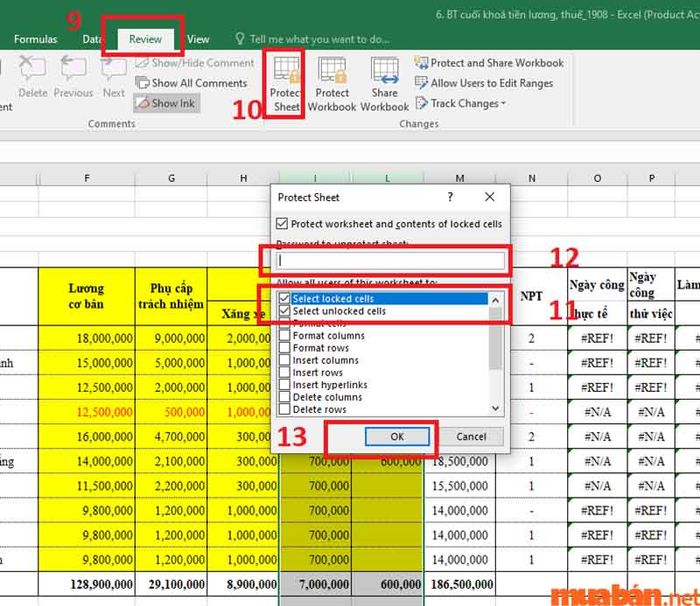Select column N header
Screen dimensions: 700x606
[532, 178]
